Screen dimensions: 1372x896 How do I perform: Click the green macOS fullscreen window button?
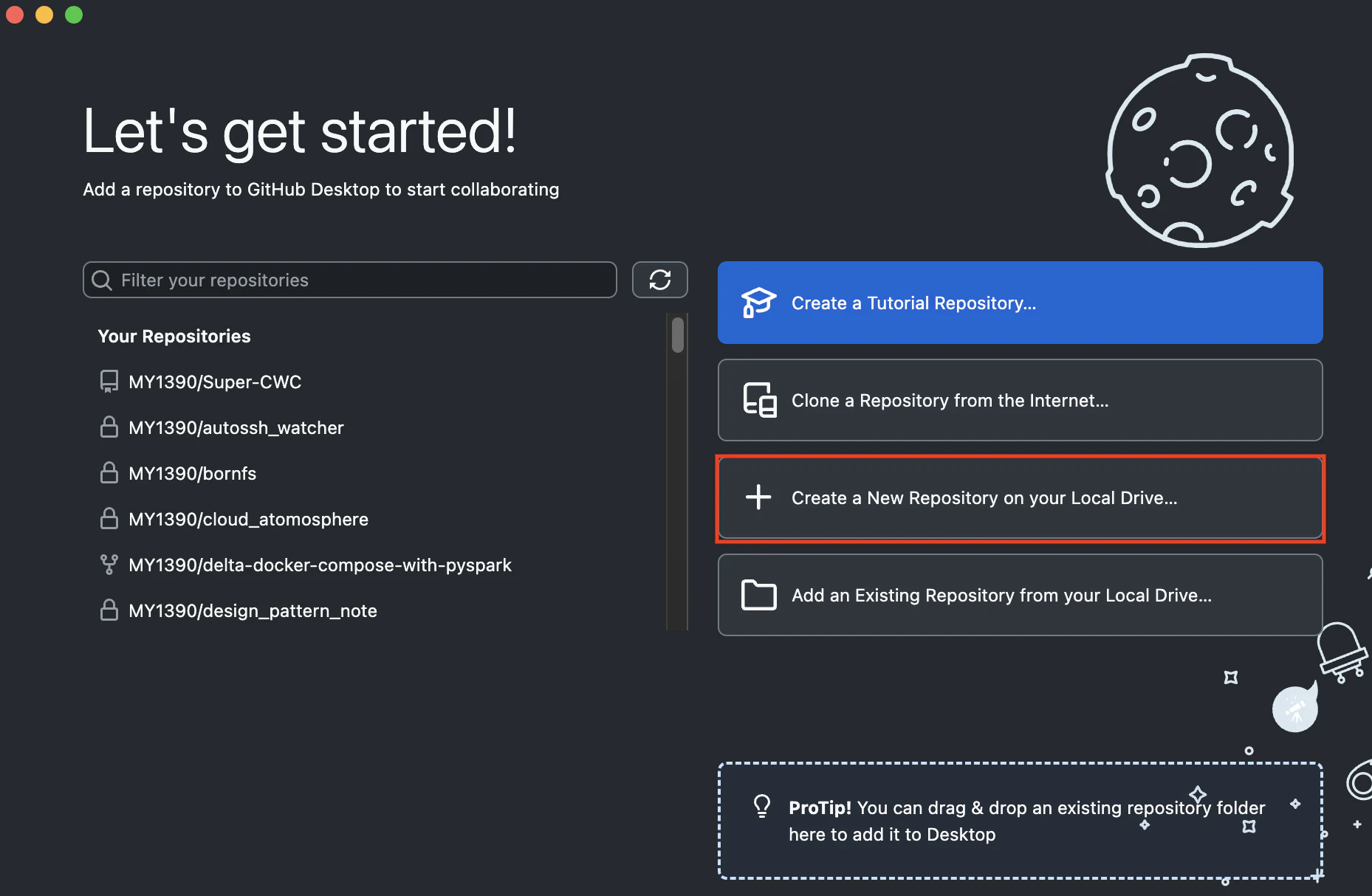pos(74,15)
